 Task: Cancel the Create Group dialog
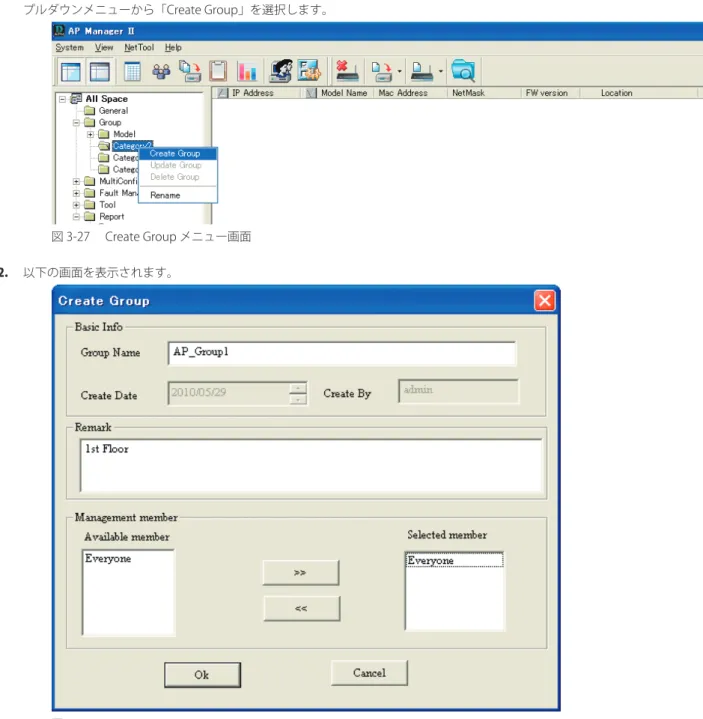tap(369, 673)
